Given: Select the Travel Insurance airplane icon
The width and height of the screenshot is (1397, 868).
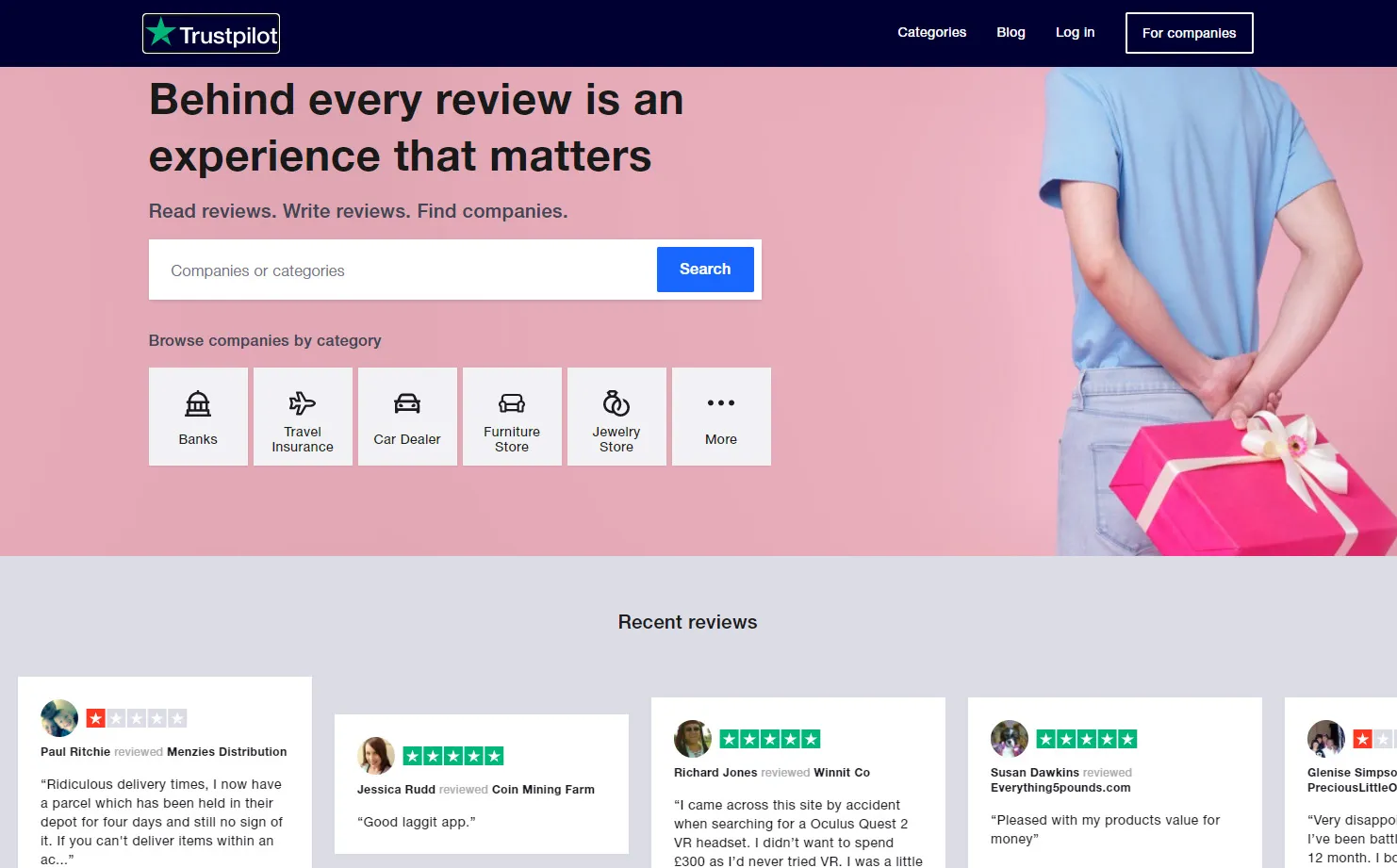Looking at the screenshot, I should pos(303,404).
